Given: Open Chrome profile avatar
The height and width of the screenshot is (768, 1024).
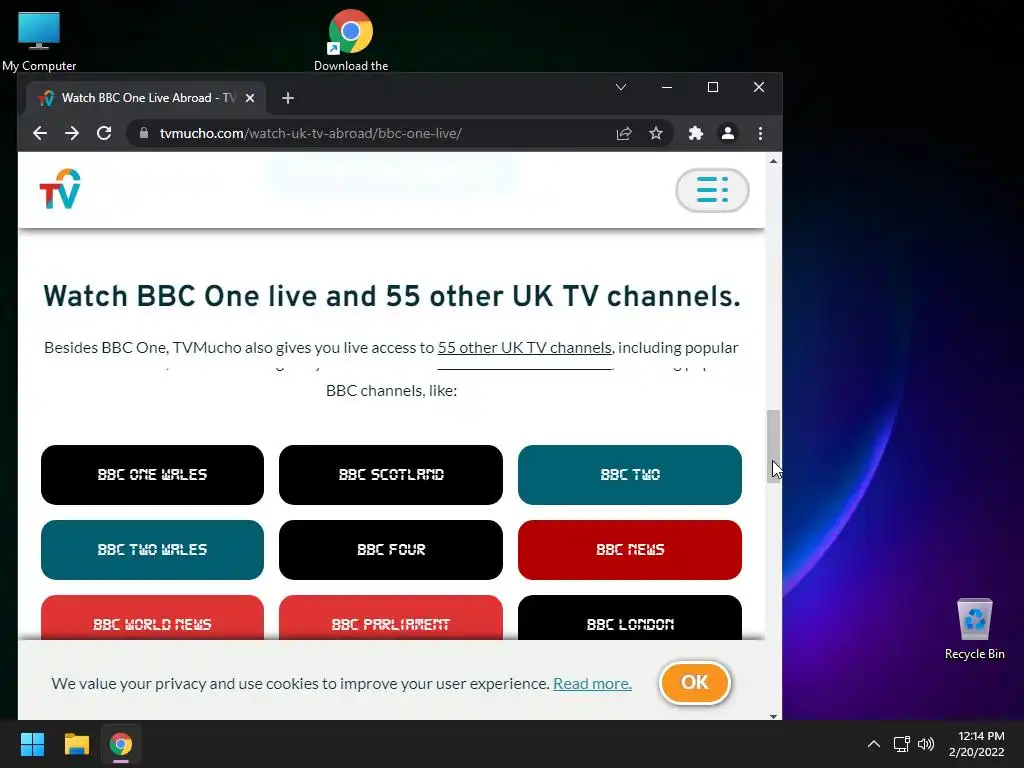Looking at the screenshot, I should click(728, 133).
